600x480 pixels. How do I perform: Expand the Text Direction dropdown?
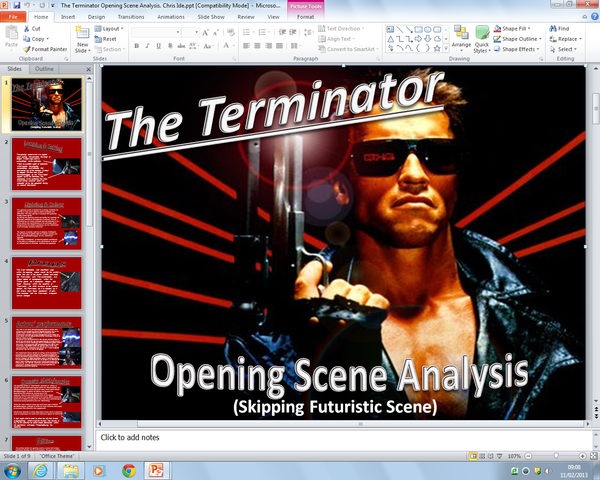tap(341, 29)
